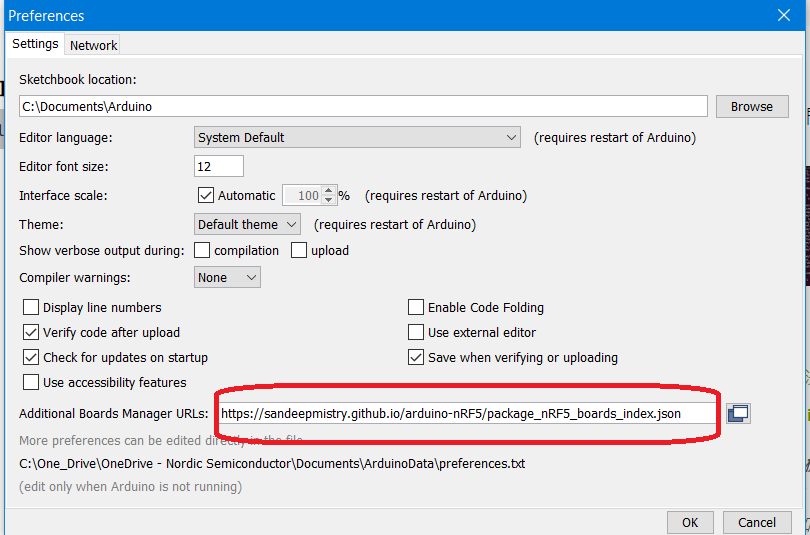The width and height of the screenshot is (810, 535).
Task: Close the Preferences dialog window
Action: point(785,15)
